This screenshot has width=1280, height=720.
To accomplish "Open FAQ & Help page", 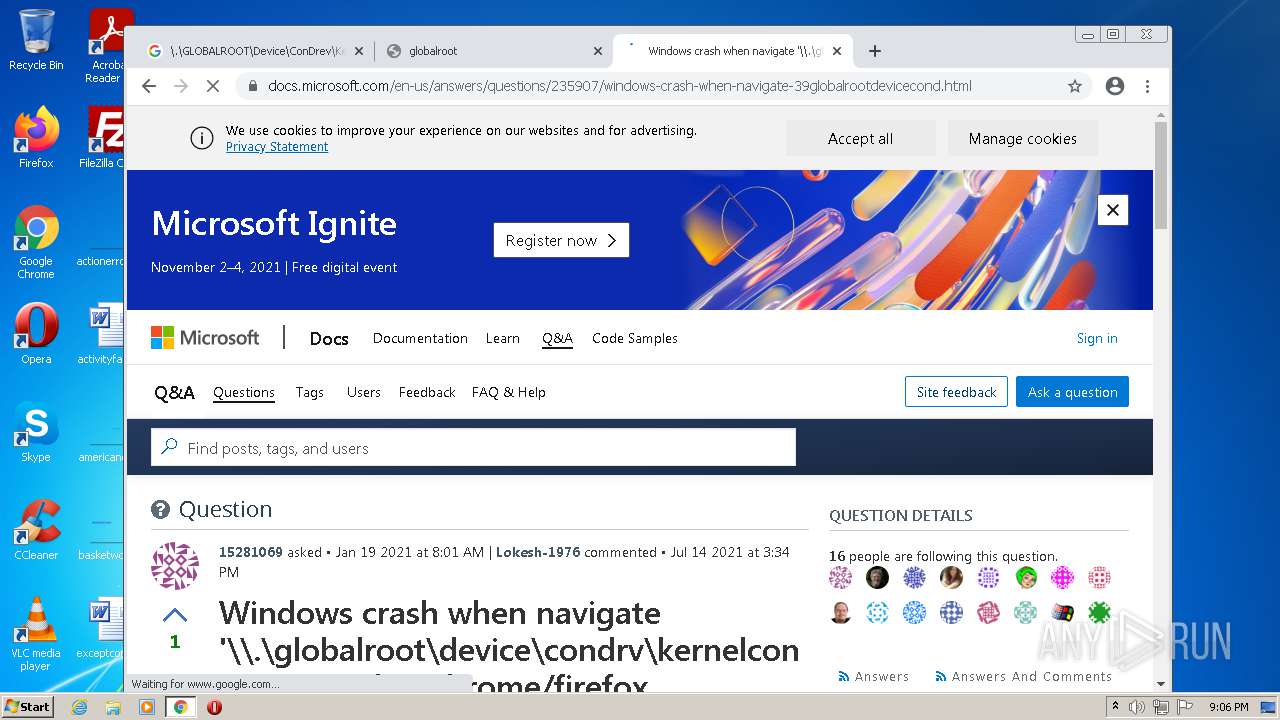I will 509,392.
